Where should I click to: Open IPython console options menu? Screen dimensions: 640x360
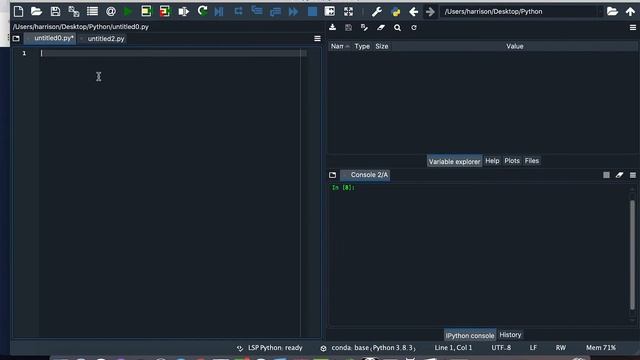point(633,175)
